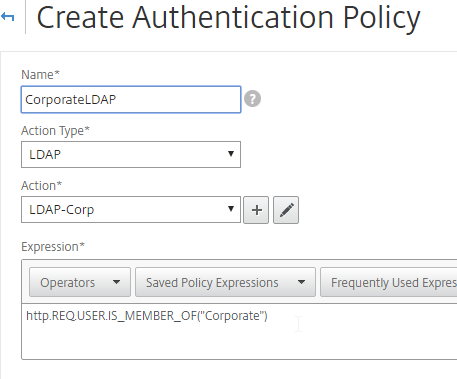Open the Frequently Used Expressions menu

point(389,282)
